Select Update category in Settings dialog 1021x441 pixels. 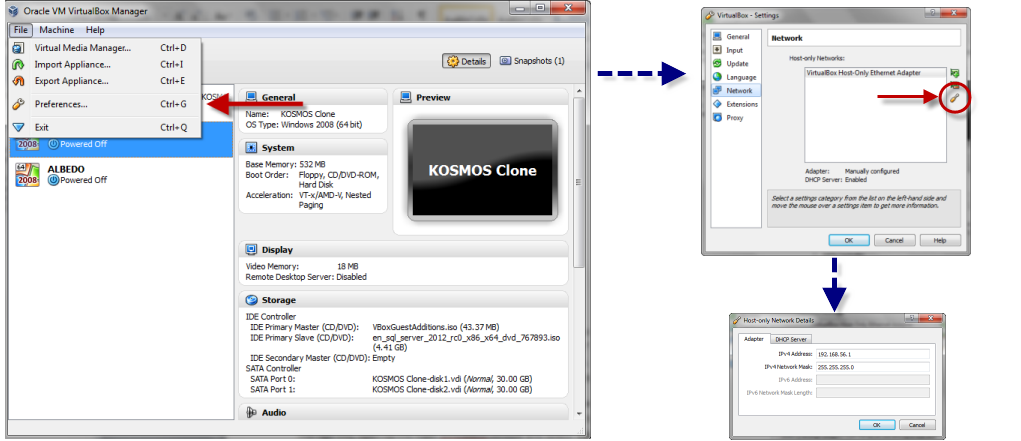click(x=736, y=64)
